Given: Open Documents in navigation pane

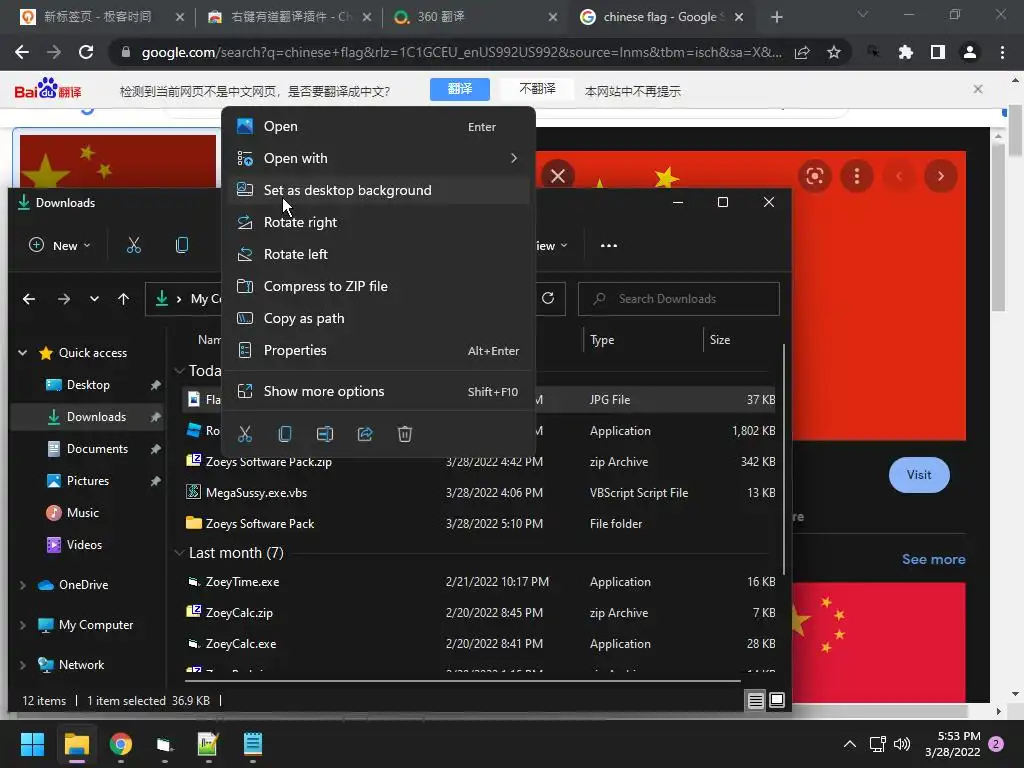Looking at the screenshot, I should click(89, 449).
